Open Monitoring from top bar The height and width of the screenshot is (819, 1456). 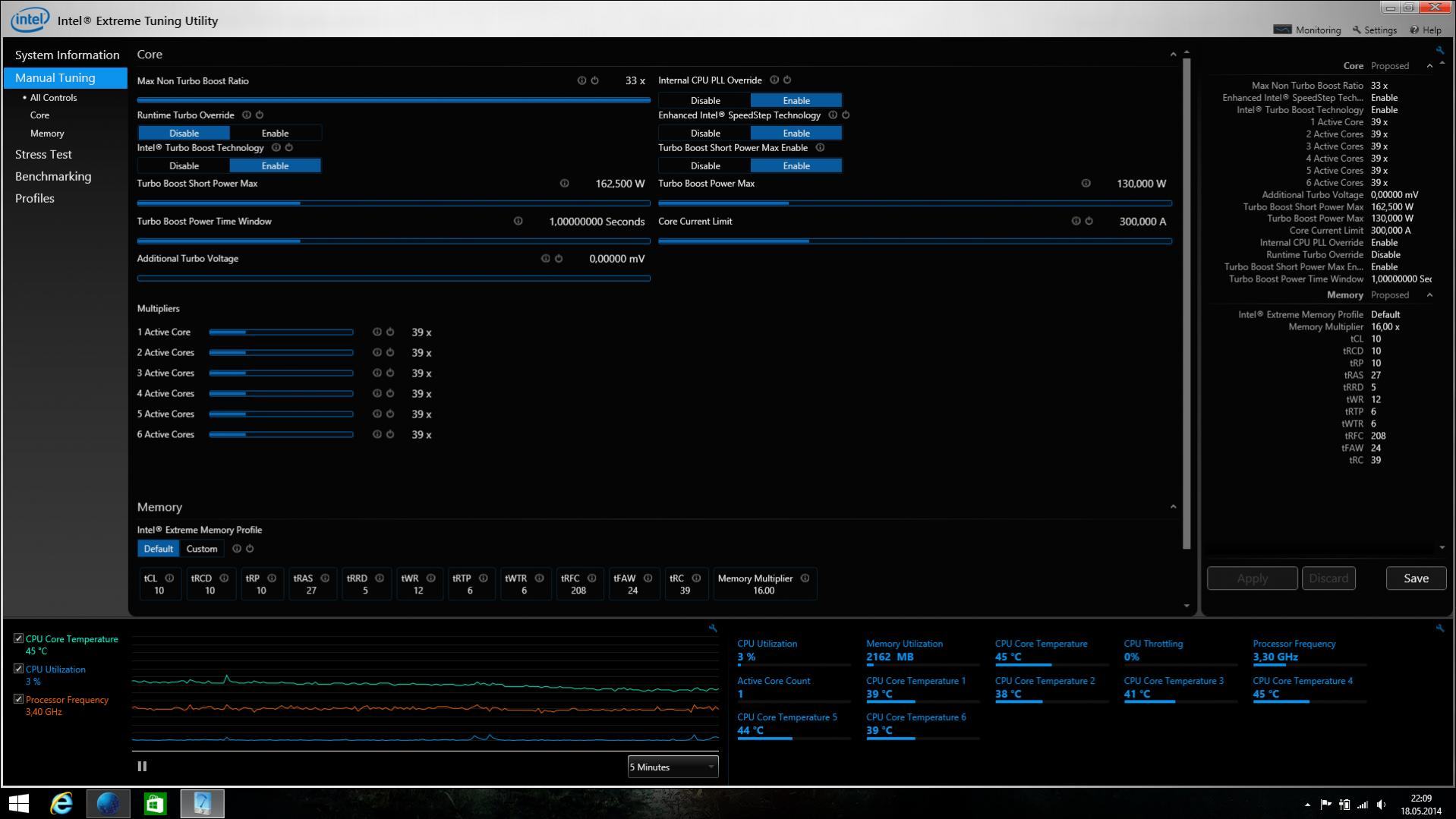pos(1307,30)
